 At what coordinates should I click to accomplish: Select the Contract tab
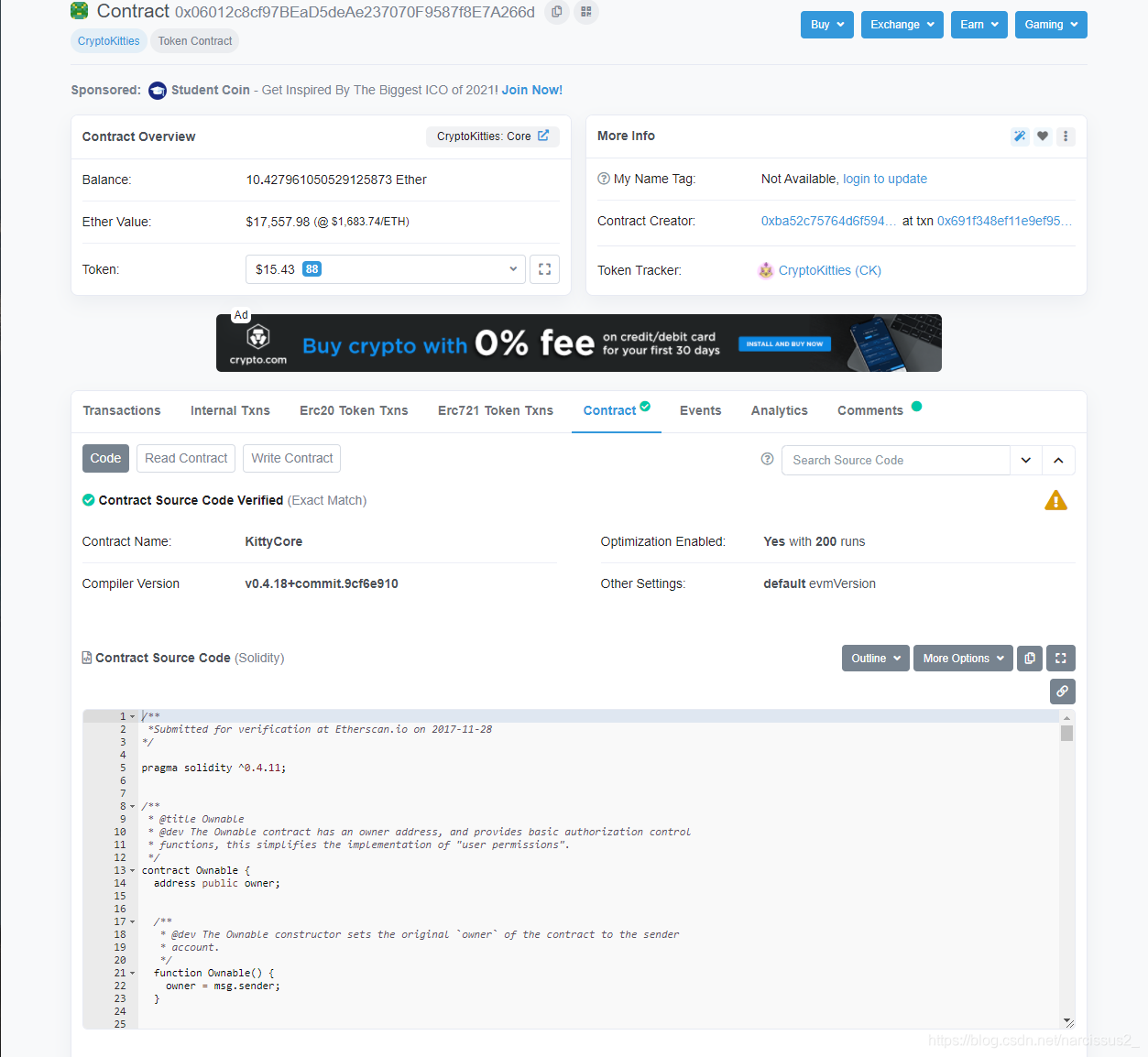pyautogui.click(x=617, y=410)
